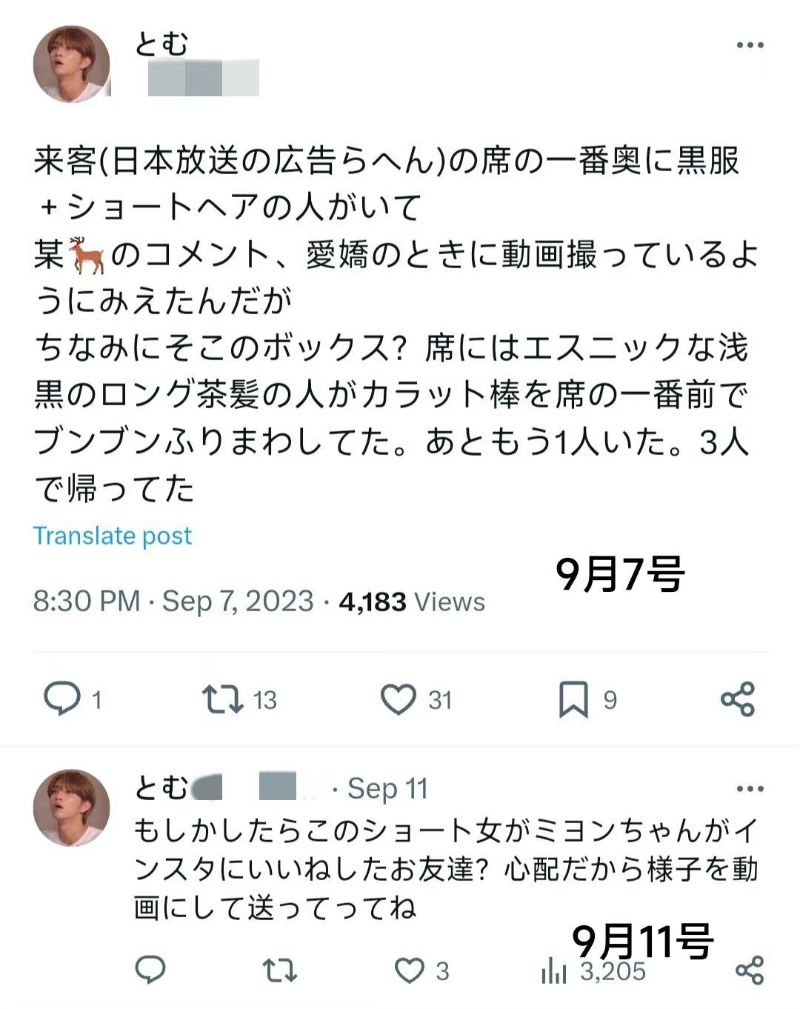View analytics for the Sep 11 reply
This screenshot has width=800, height=1009.
point(553,970)
